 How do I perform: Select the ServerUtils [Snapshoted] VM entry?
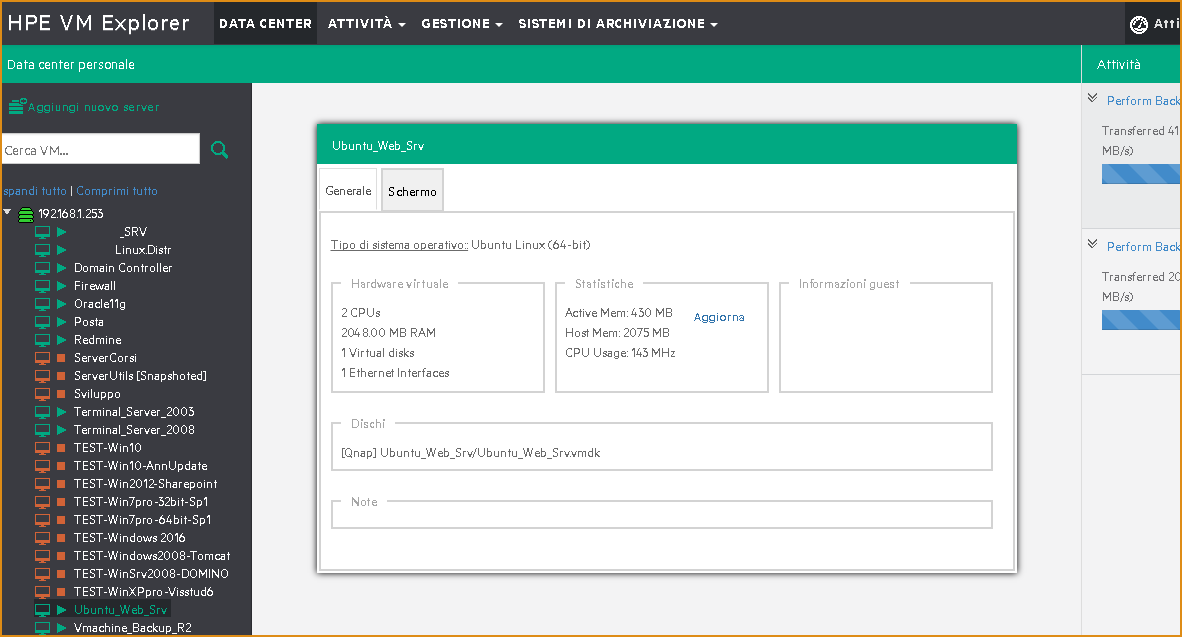[x=140, y=375]
